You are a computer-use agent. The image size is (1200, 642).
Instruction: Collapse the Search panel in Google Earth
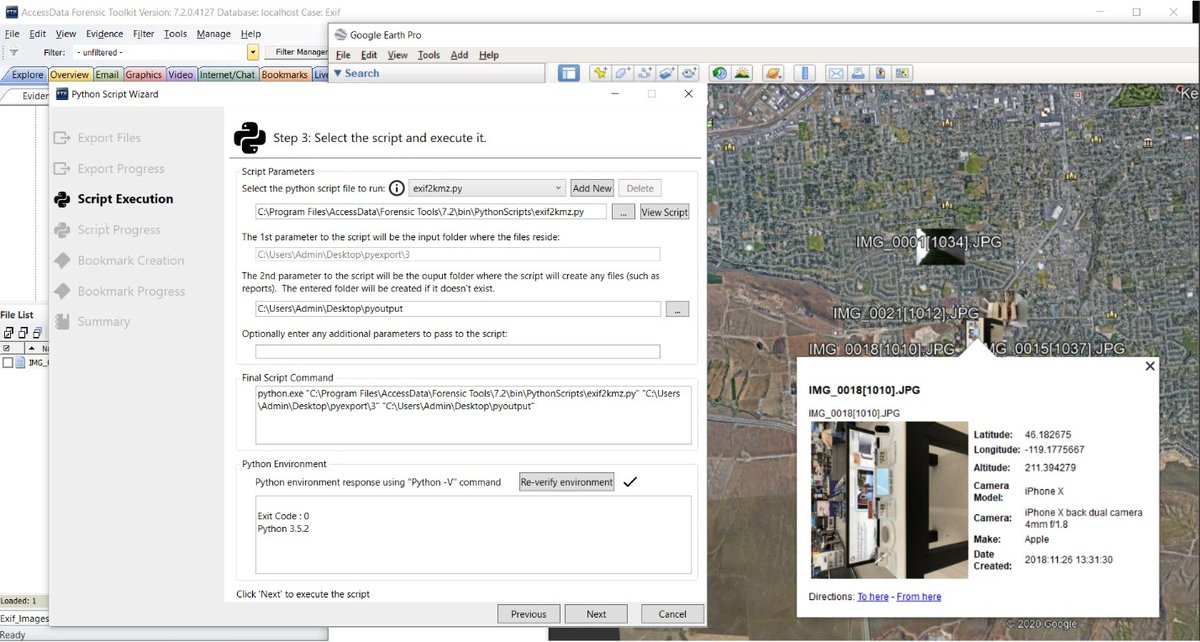pos(338,73)
